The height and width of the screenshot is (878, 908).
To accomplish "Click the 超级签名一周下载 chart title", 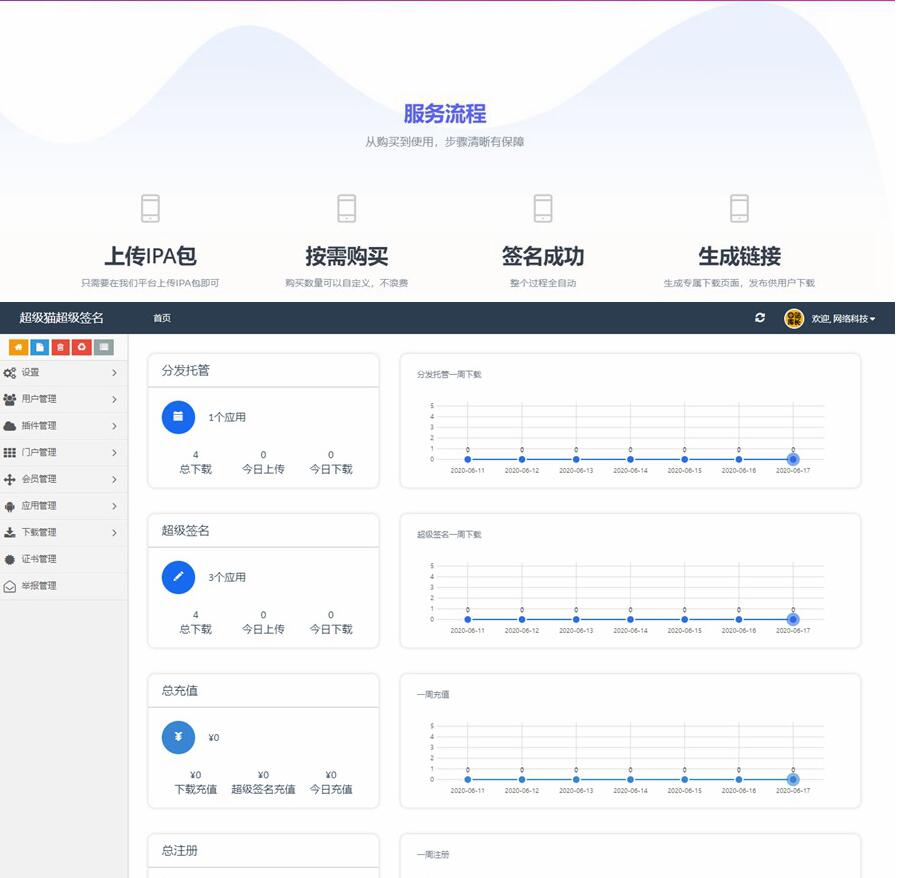I will click(x=449, y=535).
